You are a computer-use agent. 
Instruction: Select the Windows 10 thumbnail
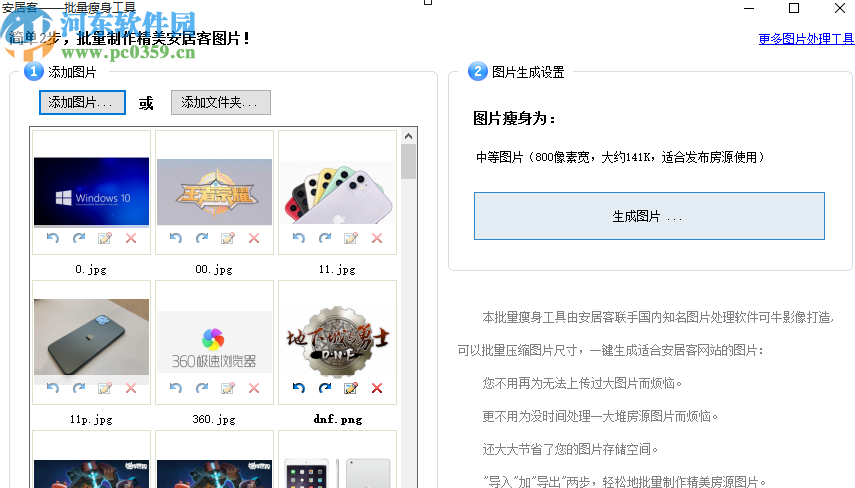[91, 191]
